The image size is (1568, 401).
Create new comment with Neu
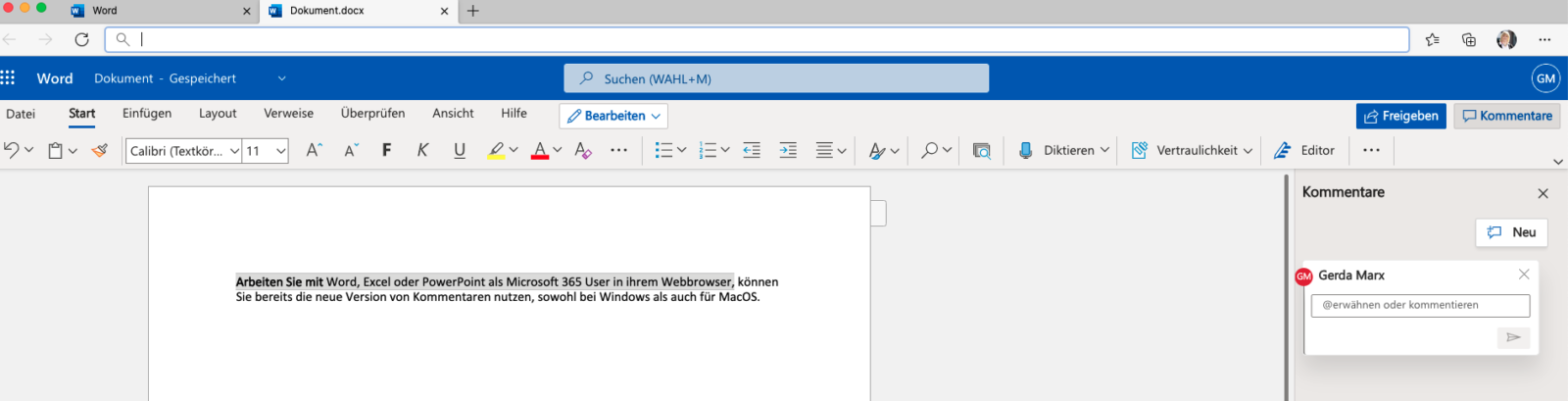click(x=1511, y=232)
